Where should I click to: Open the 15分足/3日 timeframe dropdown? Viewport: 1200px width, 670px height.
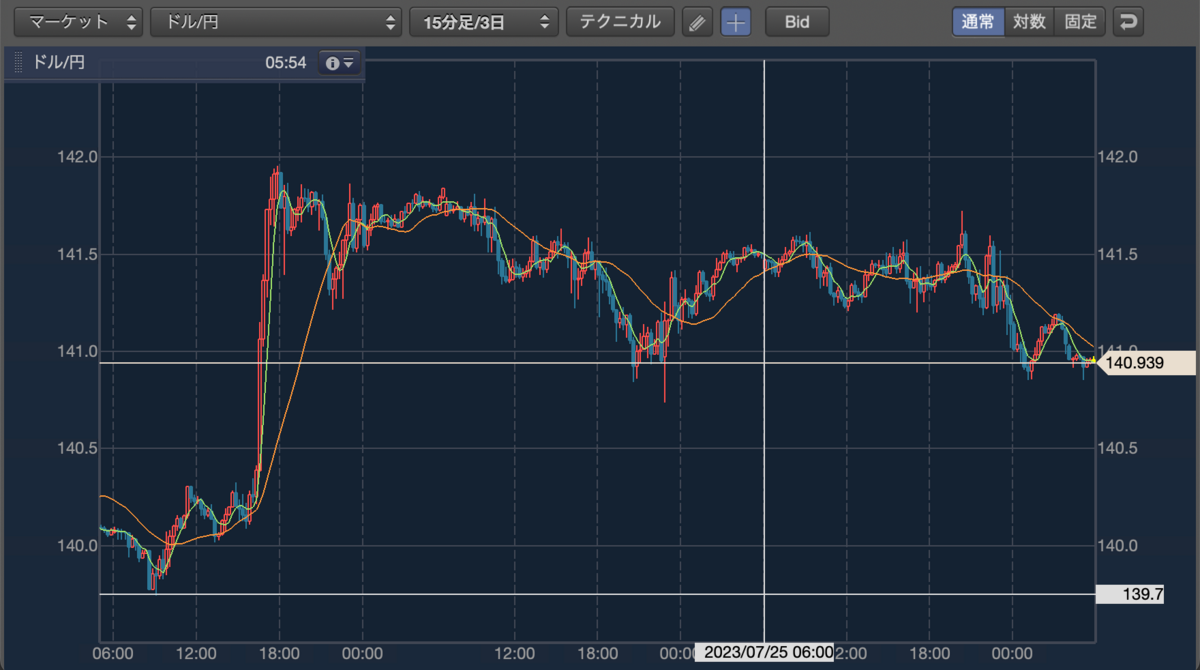click(x=484, y=22)
